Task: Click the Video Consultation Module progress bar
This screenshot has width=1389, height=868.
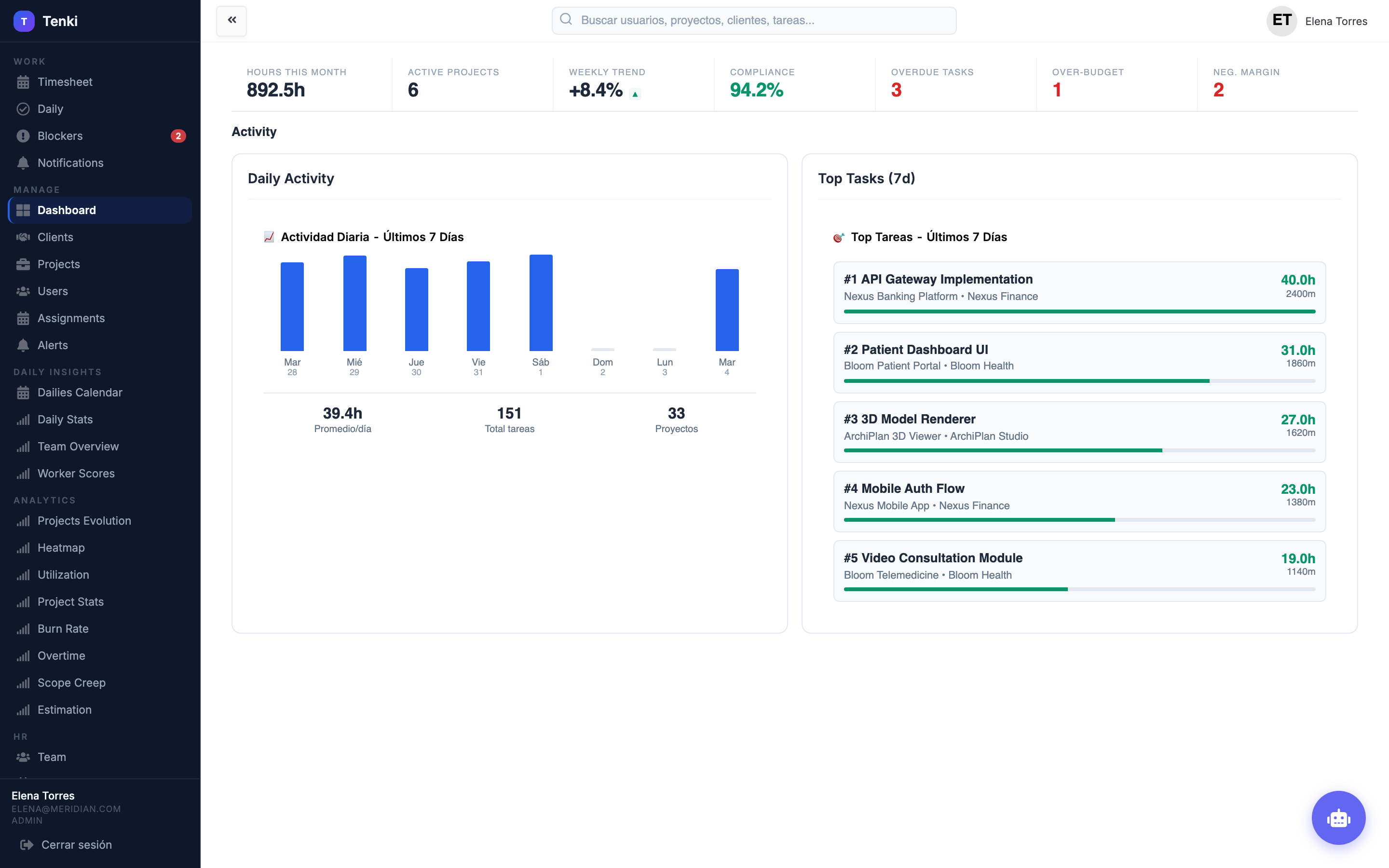Action: pos(1079,589)
